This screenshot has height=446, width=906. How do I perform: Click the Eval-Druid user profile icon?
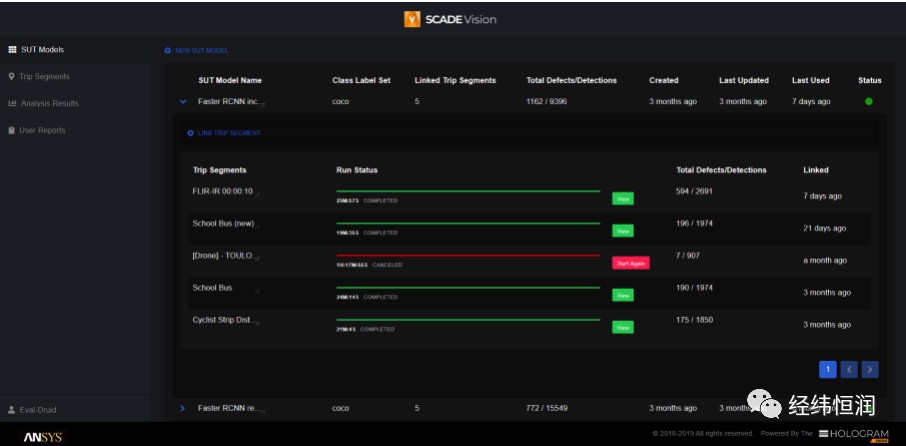(12, 410)
